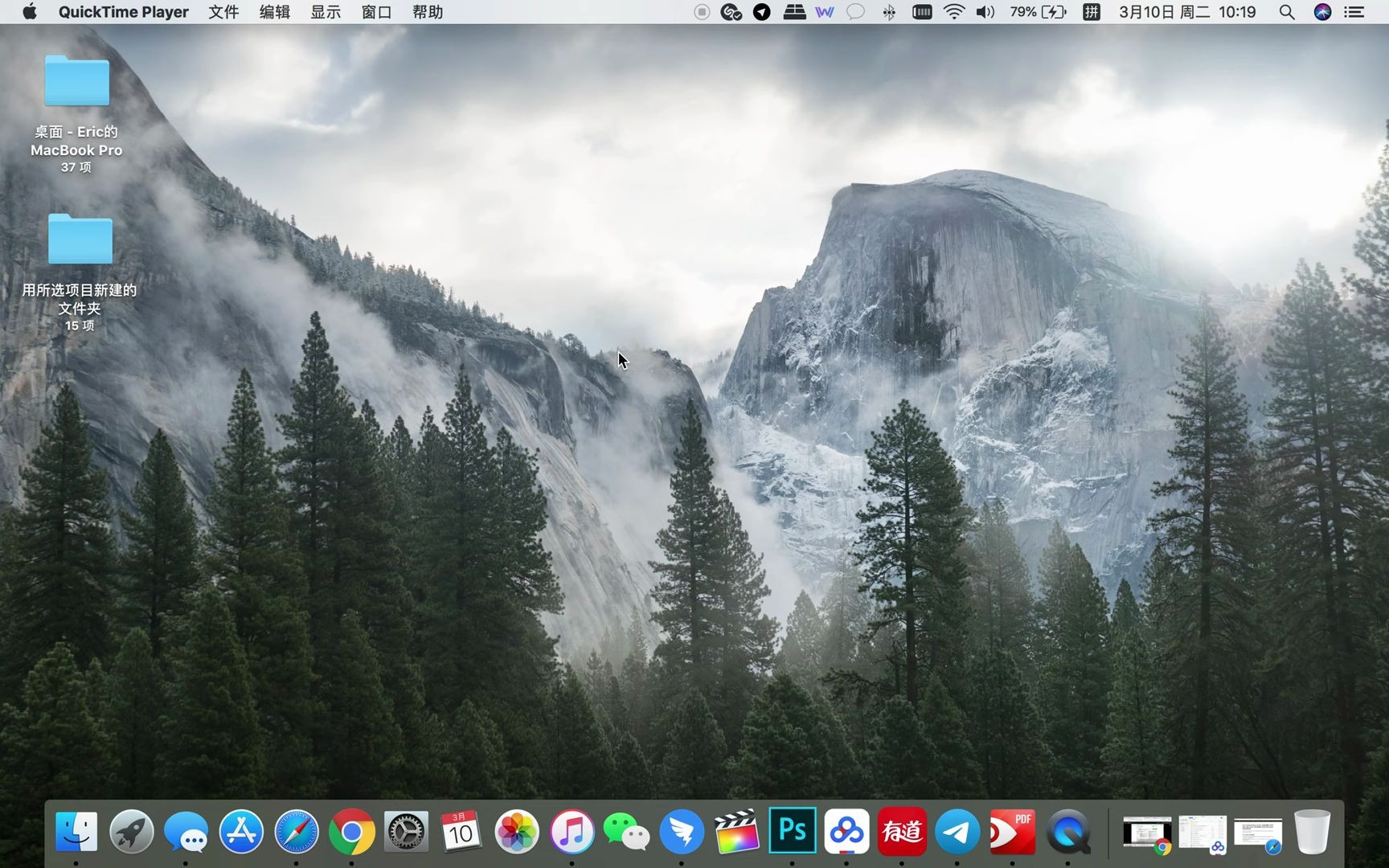Open Baidu Netdisk from the Dock

[847, 832]
